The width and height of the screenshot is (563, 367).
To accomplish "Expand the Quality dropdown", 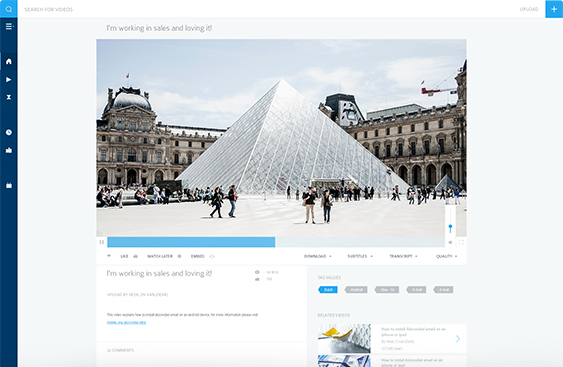I will coord(447,256).
